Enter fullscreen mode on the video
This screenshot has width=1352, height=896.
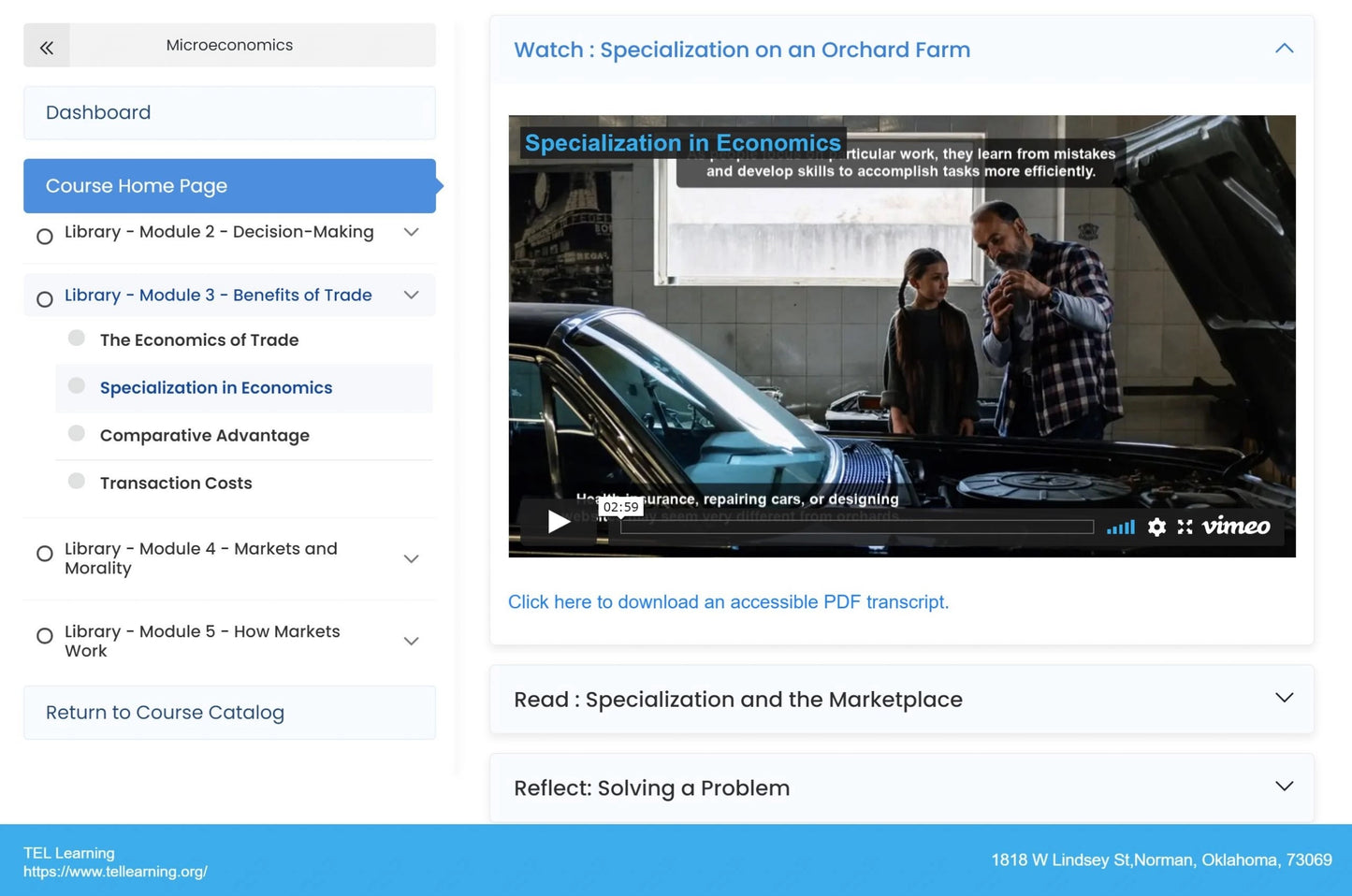[1185, 527]
